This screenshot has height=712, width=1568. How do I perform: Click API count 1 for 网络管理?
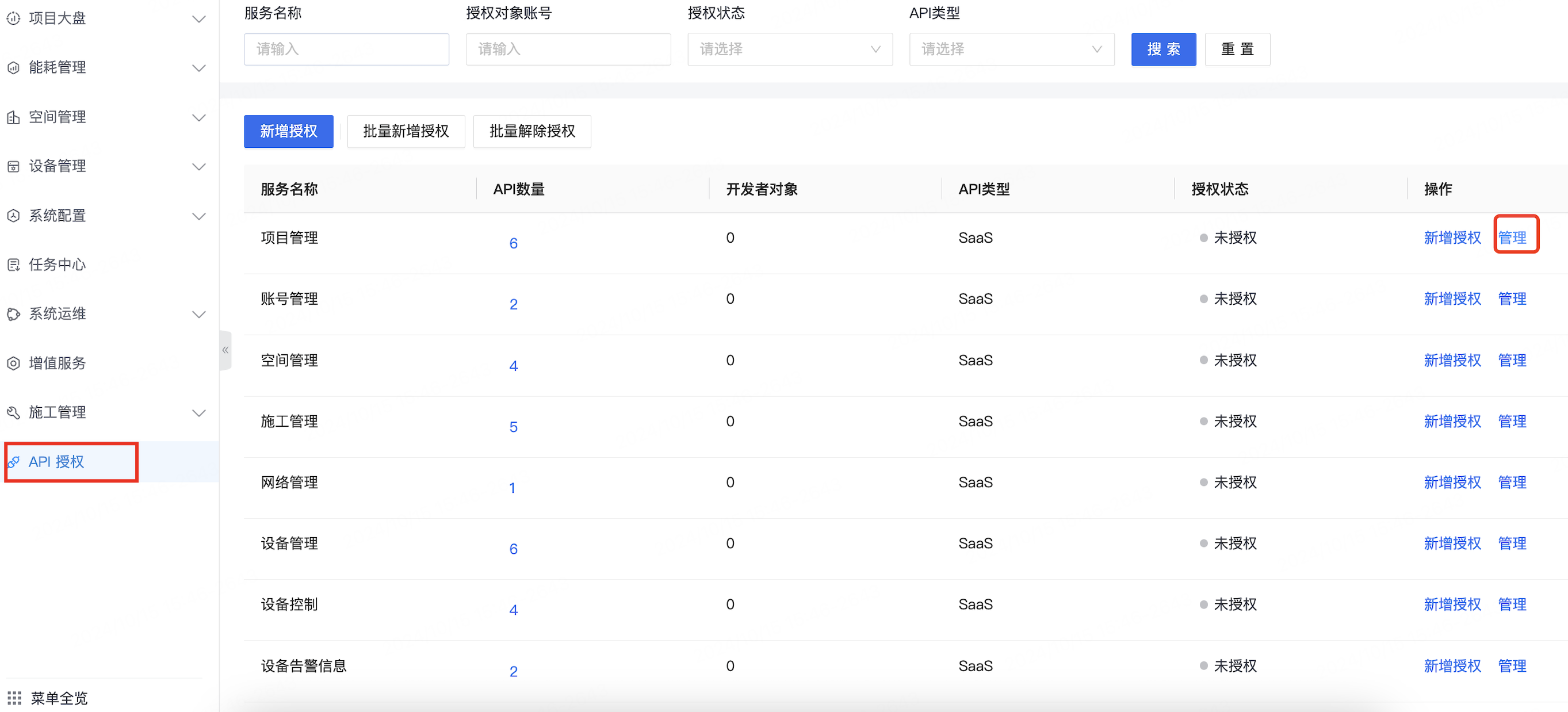click(x=513, y=488)
